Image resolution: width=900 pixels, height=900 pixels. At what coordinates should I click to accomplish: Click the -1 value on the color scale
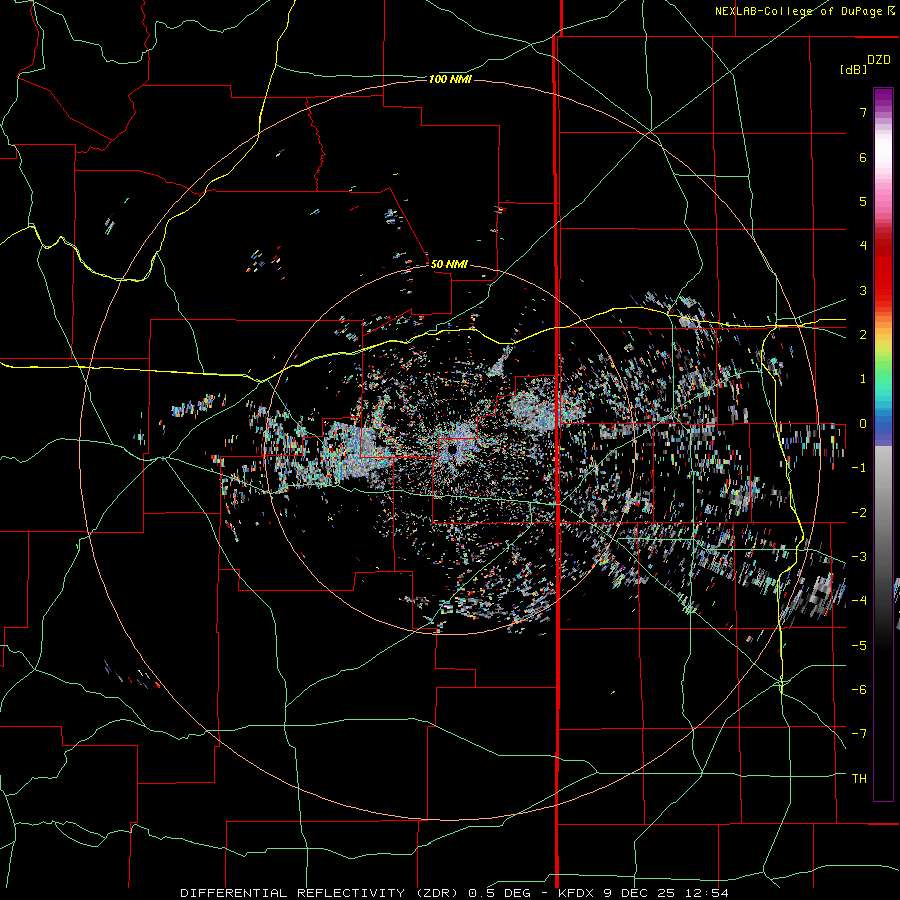[x=859, y=468]
